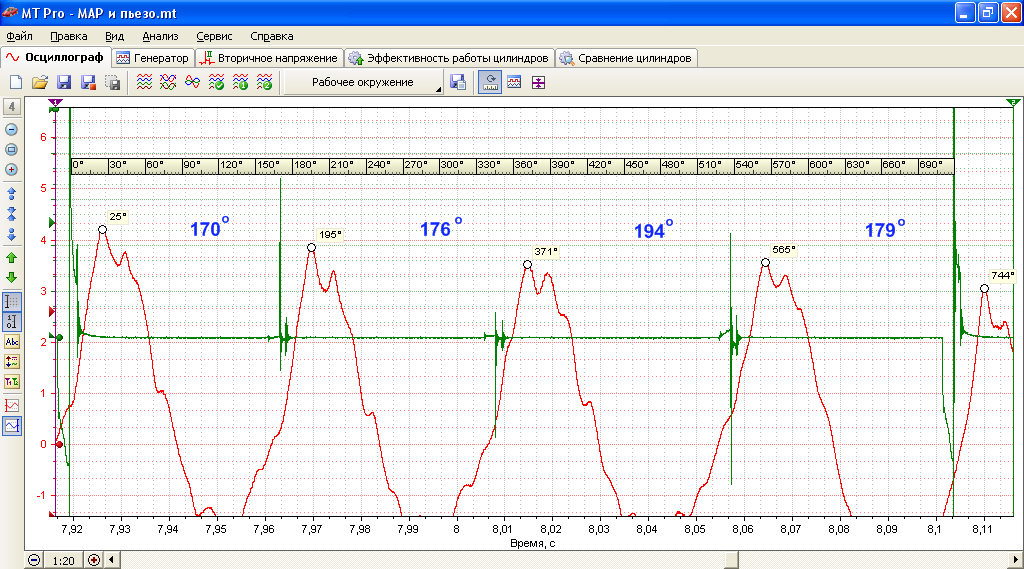This screenshot has width=1024, height=569.
Task: Open the Рабочее окружение dropdown
Action: 364,82
